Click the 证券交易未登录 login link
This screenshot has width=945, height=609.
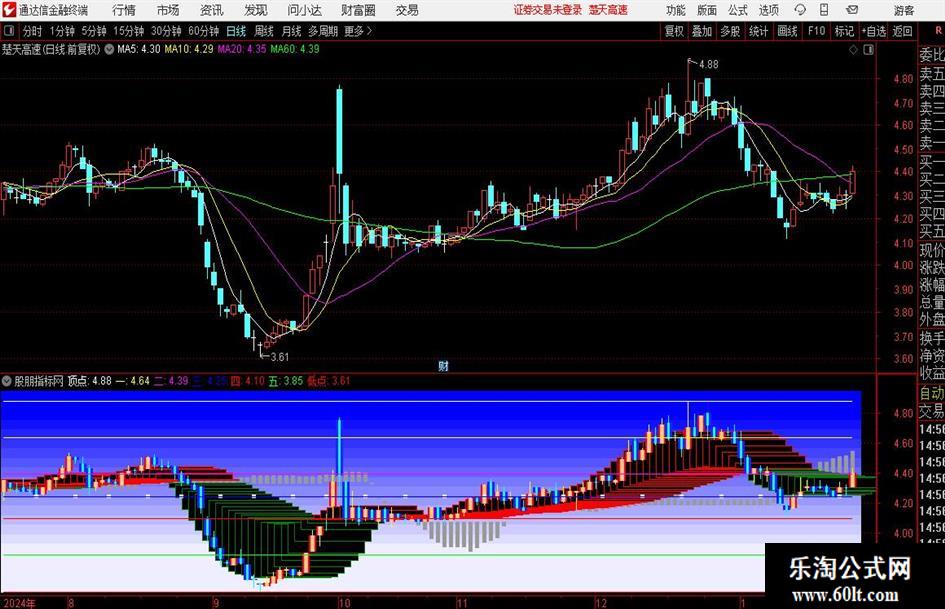click(548, 10)
